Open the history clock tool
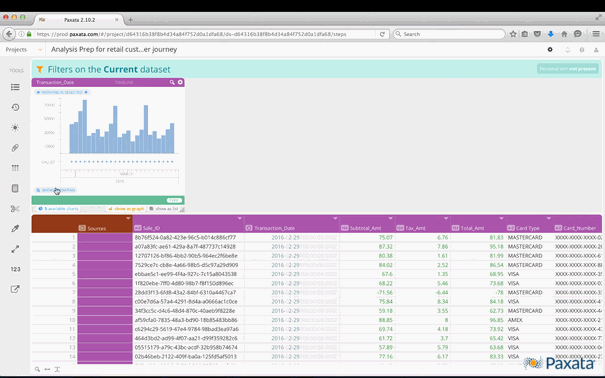Screen dimensions: 605x378 pos(15,107)
